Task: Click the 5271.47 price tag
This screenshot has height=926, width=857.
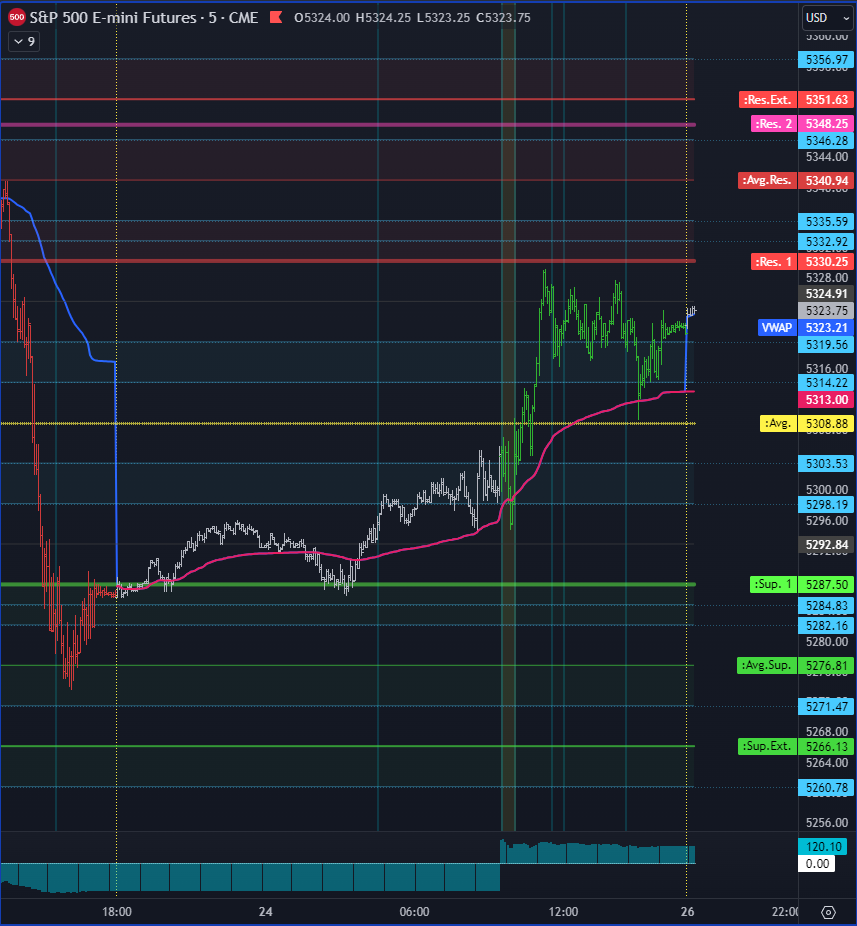Action: [826, 706]
